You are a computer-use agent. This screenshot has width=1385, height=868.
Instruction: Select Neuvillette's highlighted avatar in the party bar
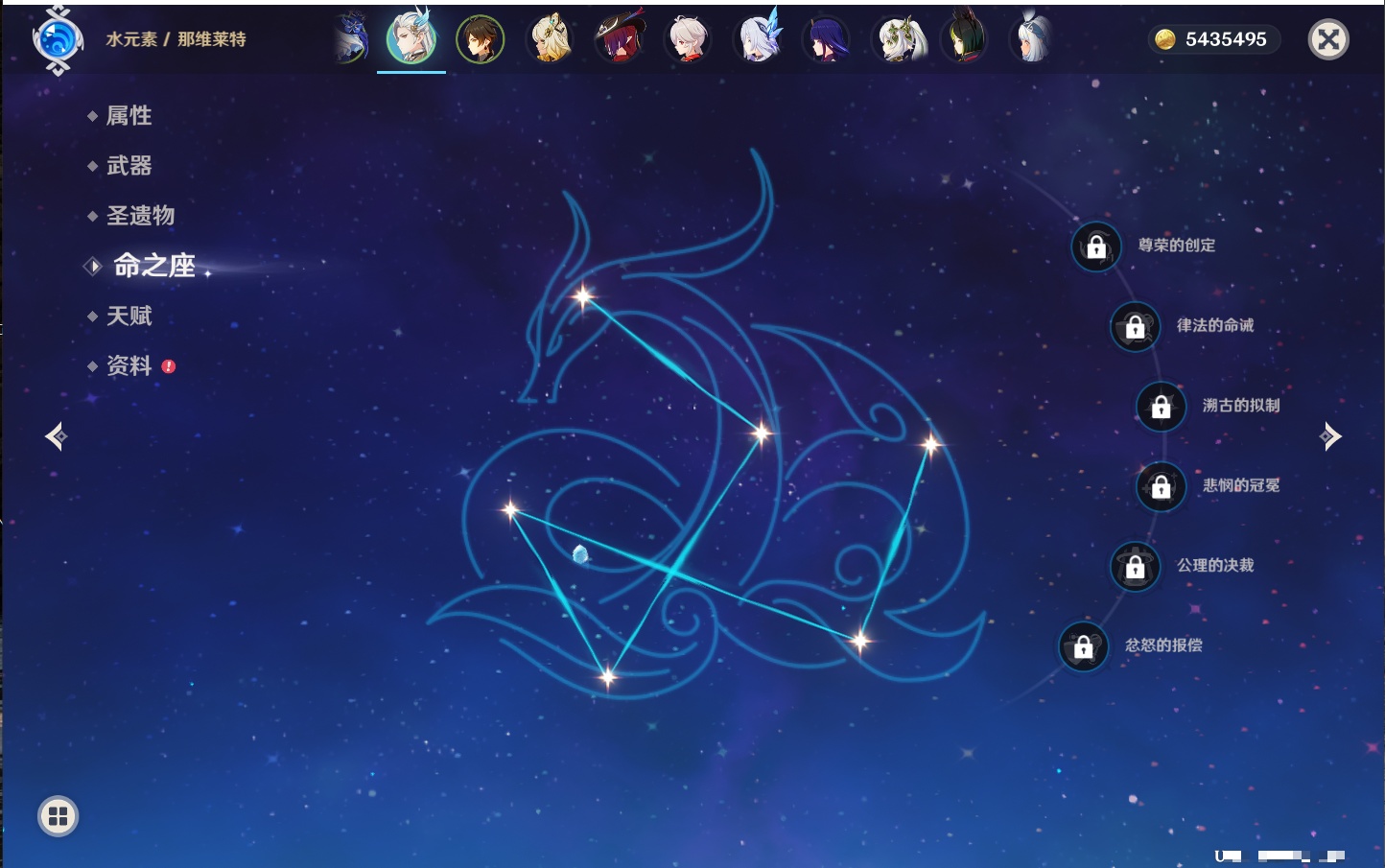(411, 38)
